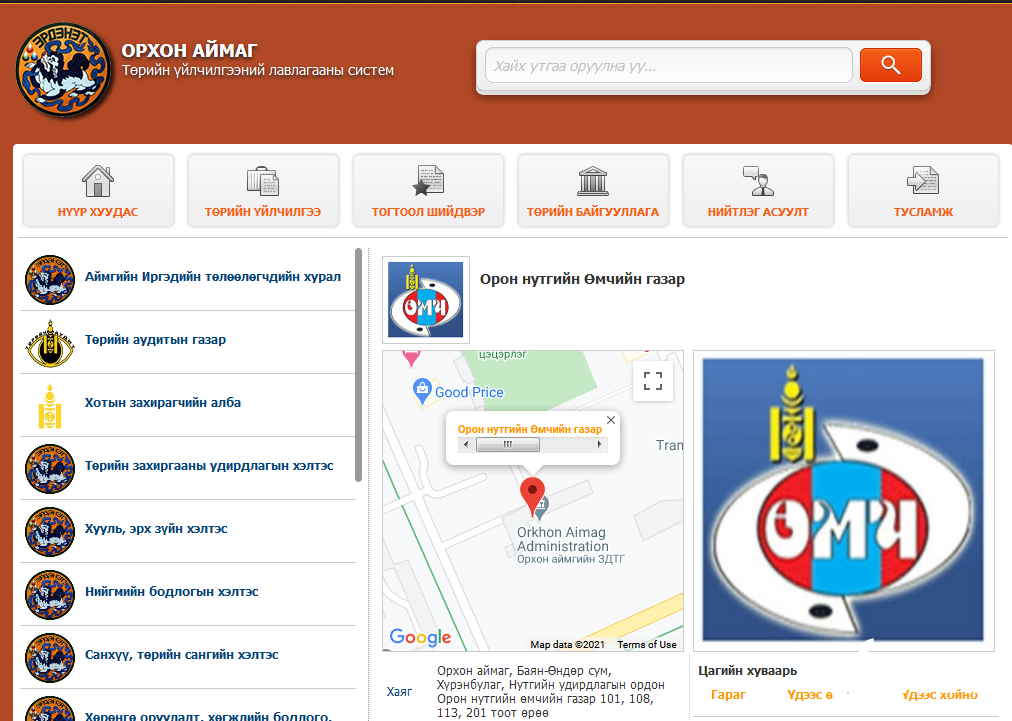The image size is (1012, 721).
Task: Click left arrow of info window scrollbar
Action: point(466,444)
